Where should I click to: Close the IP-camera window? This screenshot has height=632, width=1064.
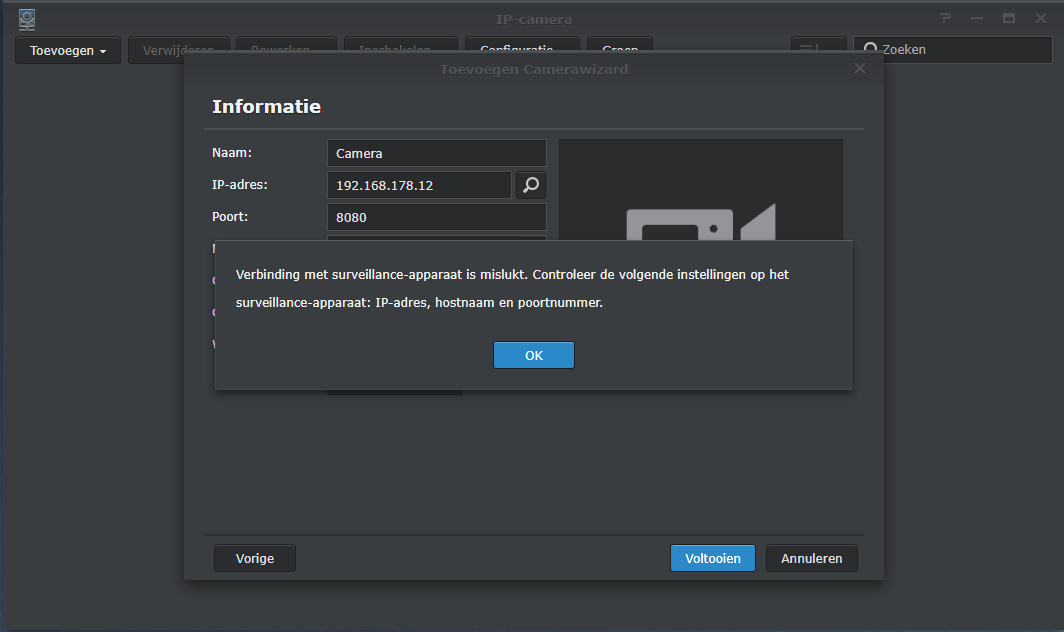[1041, 18]
